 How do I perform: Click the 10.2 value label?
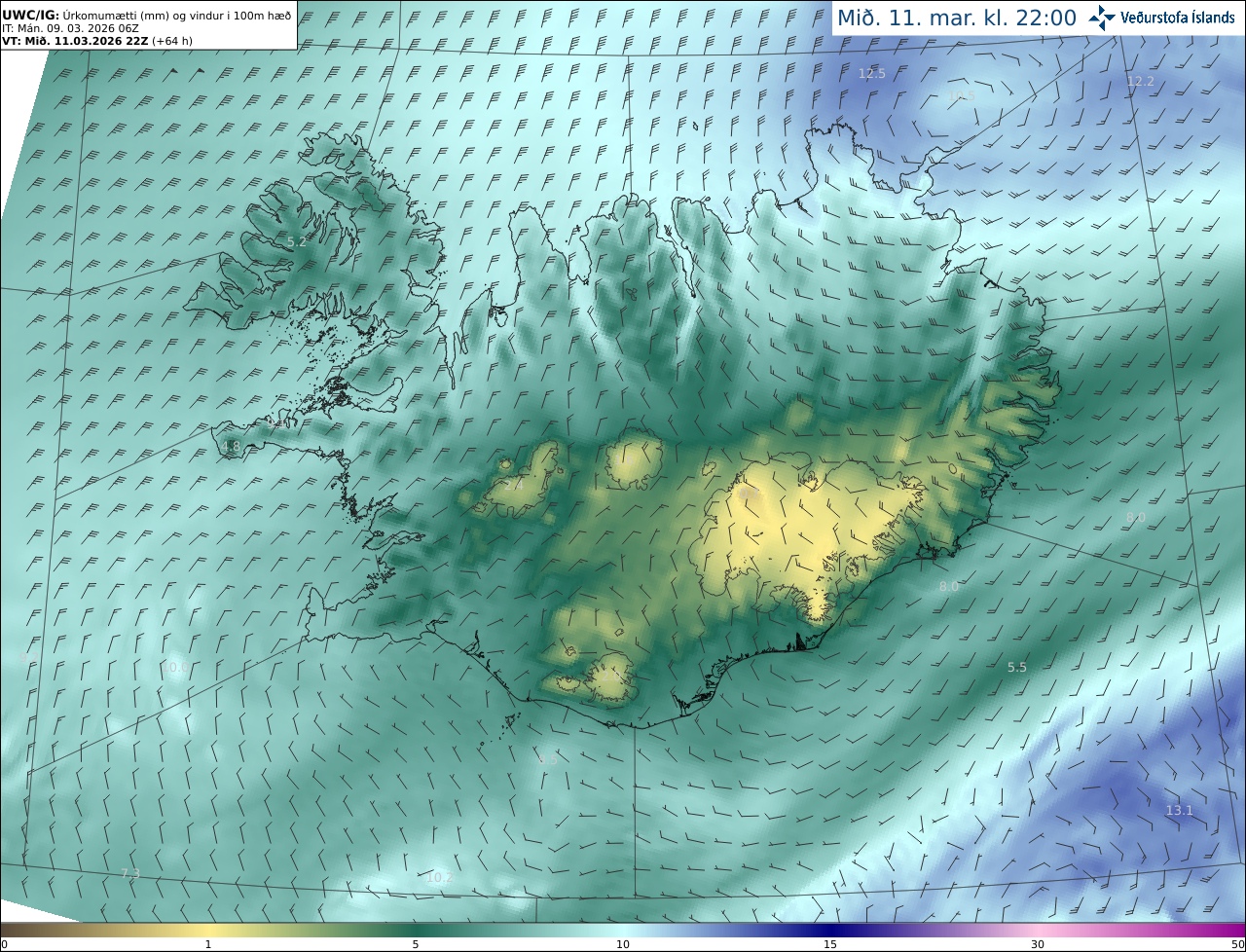pyautogui.click(x=439, y=878)
